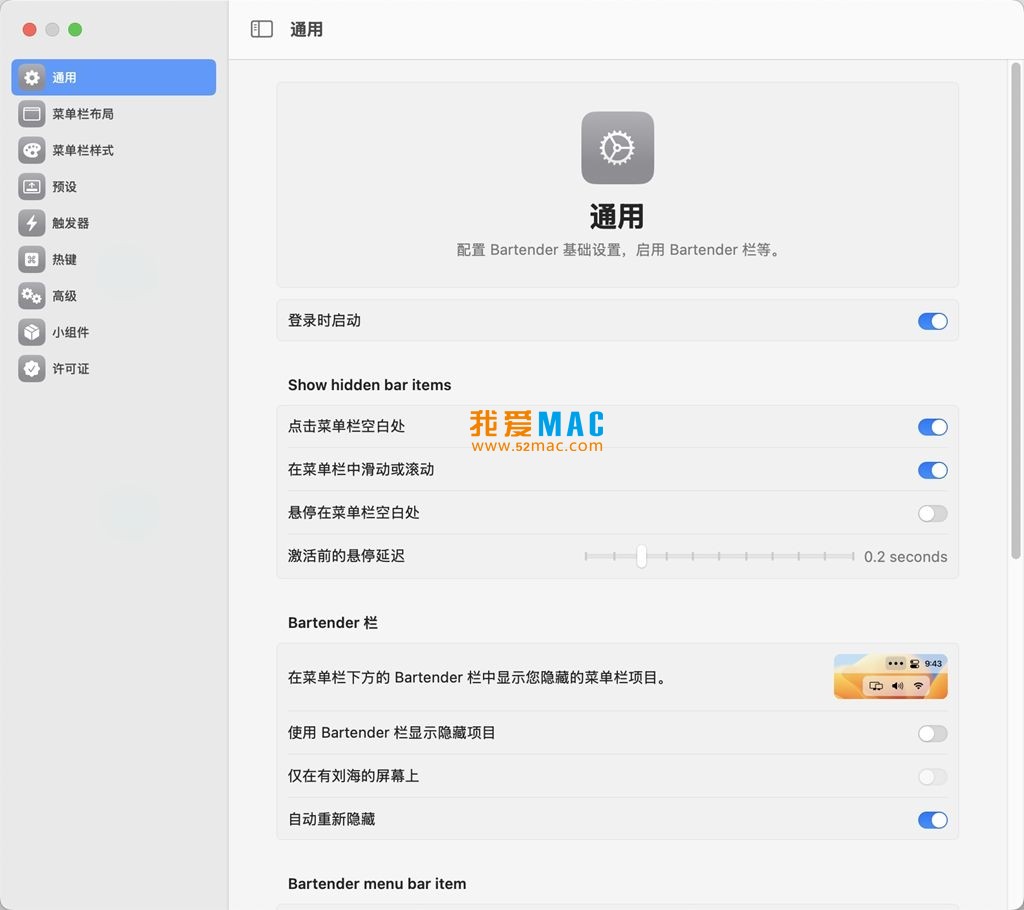Turn off 自动重新隐藏 toggle
Screen dimensions: 1024x910
pos(932,820)
